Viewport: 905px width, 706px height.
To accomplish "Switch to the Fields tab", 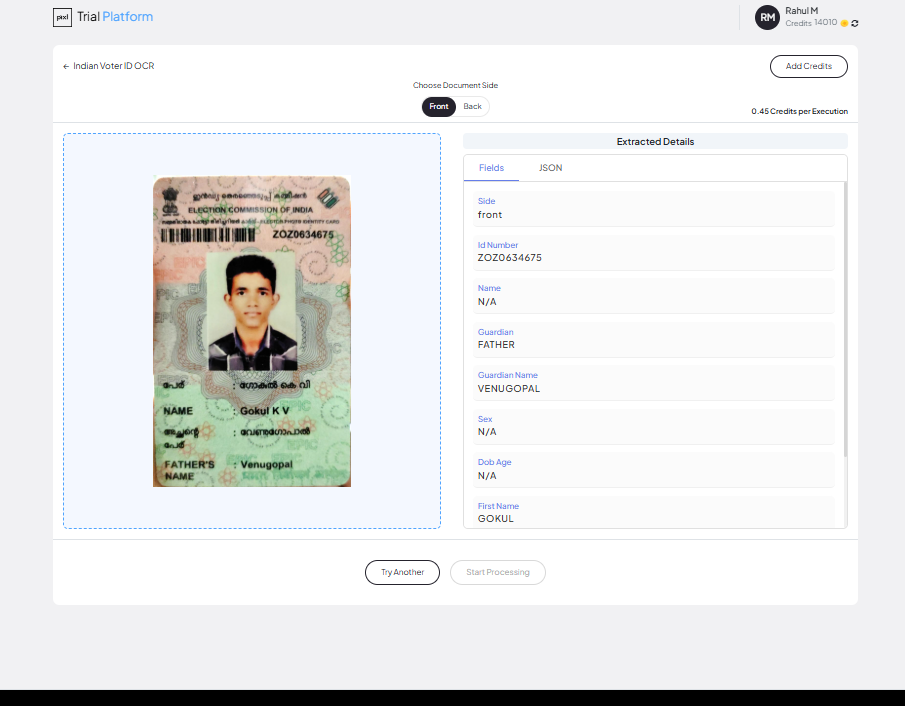I will point(491,167).
